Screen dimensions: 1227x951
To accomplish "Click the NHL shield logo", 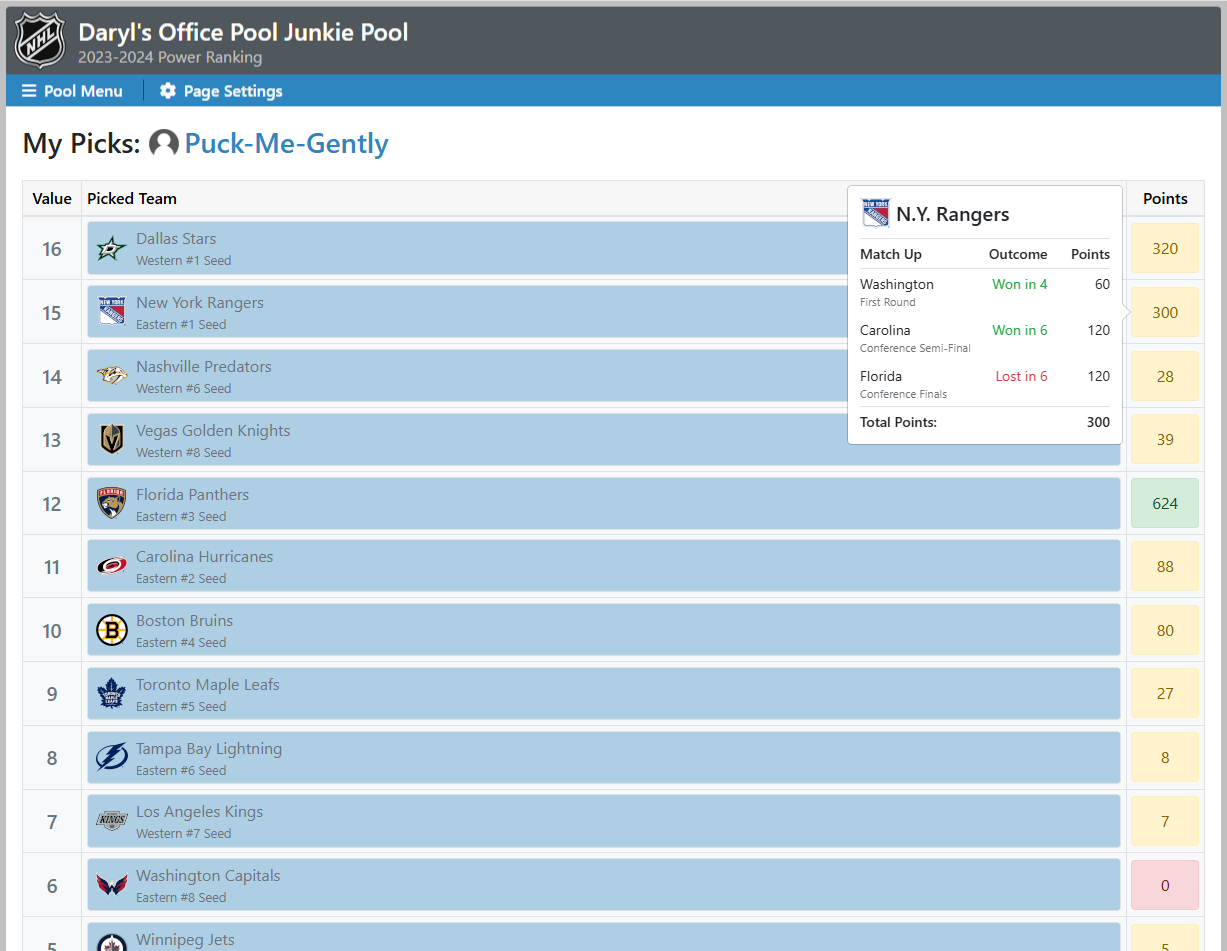I will 40,41.
